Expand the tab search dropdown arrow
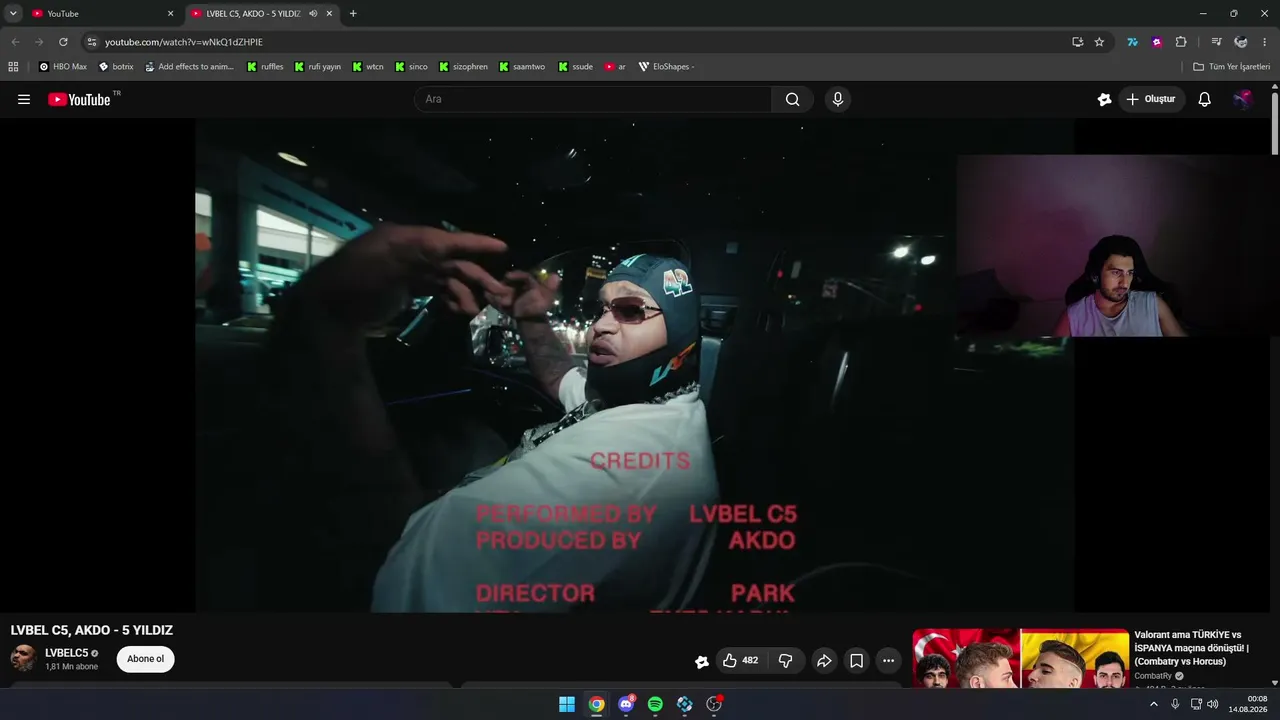This screenshot has height=720, width=1280. tap(13, 14)
